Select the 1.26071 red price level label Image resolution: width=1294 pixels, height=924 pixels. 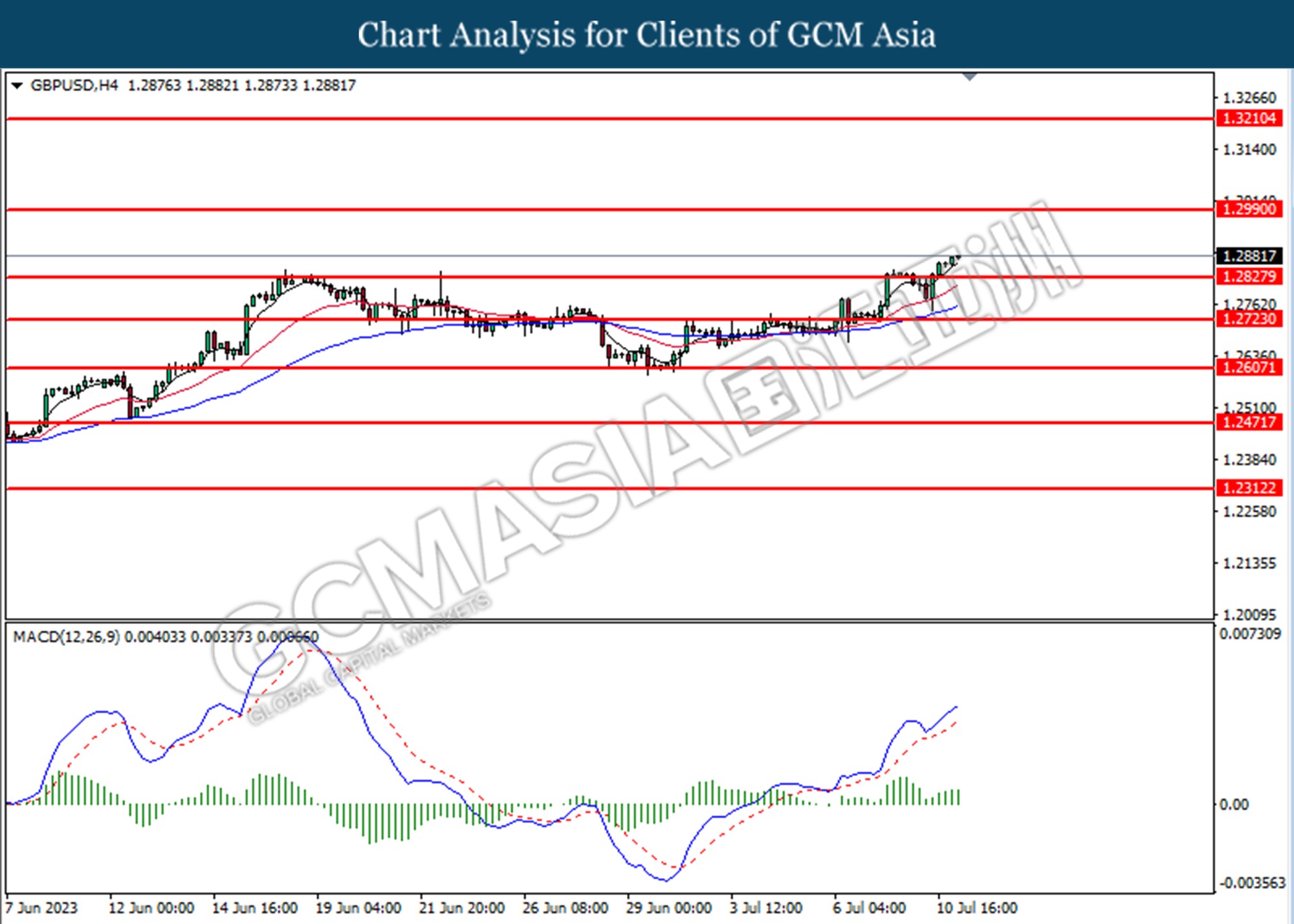1249,368
